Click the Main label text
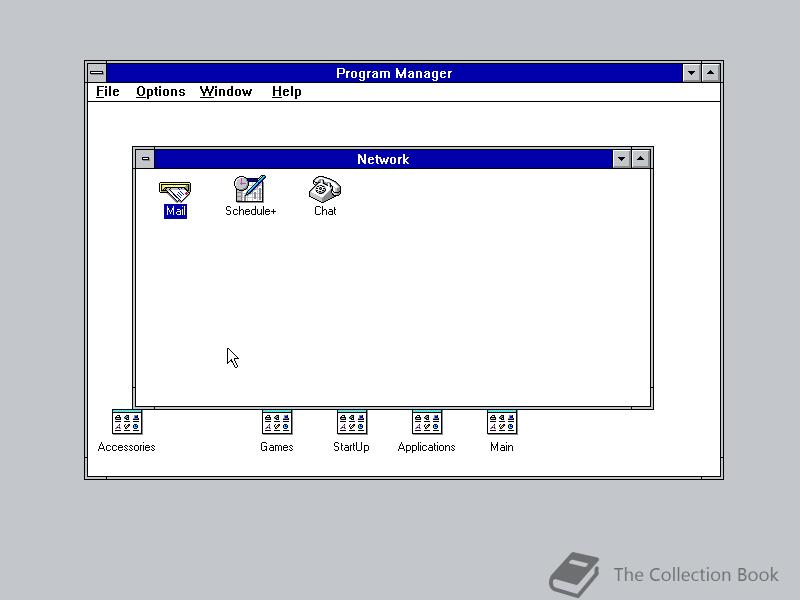 click(x=502, y=447)
